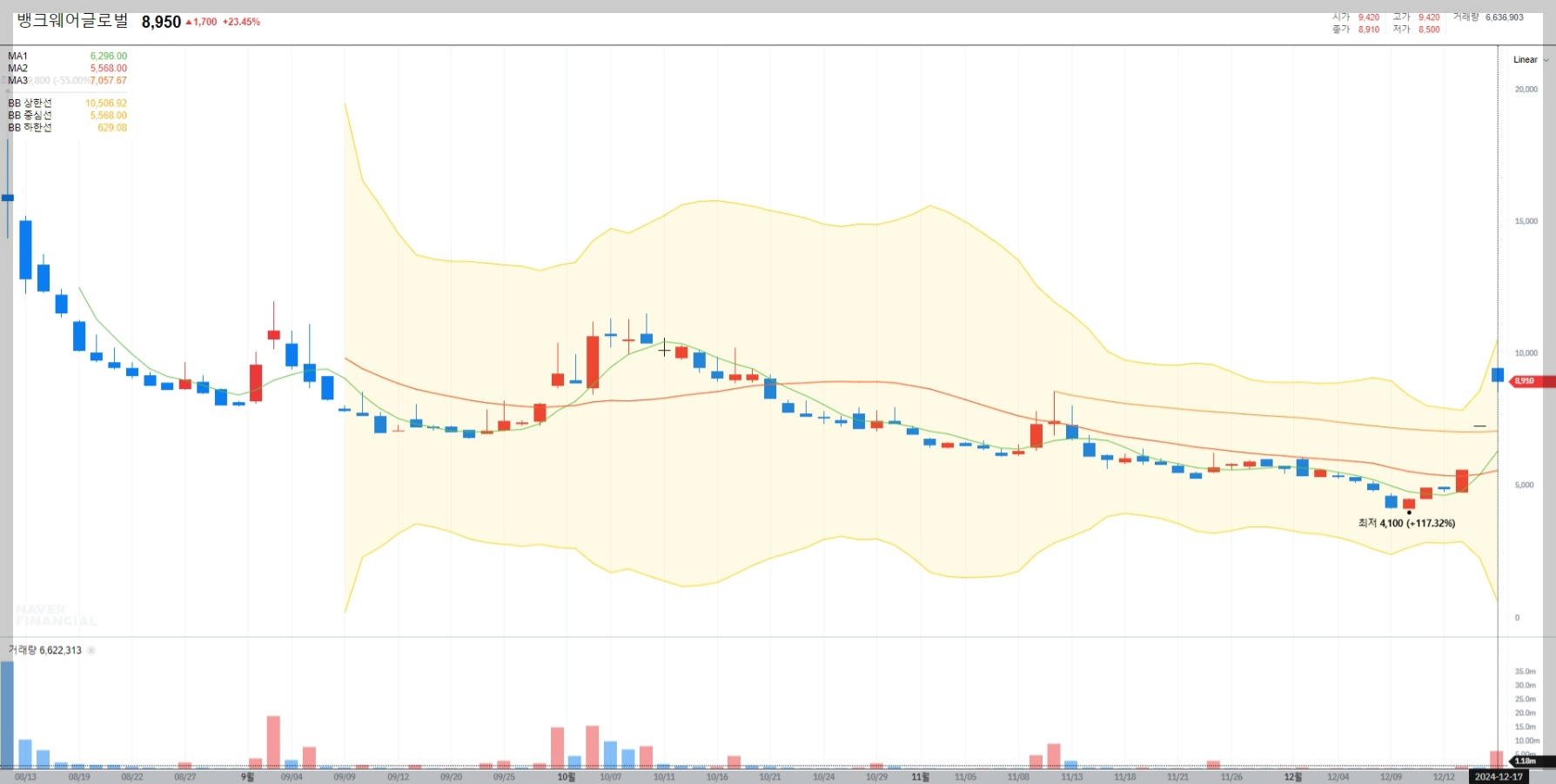Viewport: 1556px width, 784px height.
Task: Click the BB 상한선 legend row
Action: click(67, 103)
